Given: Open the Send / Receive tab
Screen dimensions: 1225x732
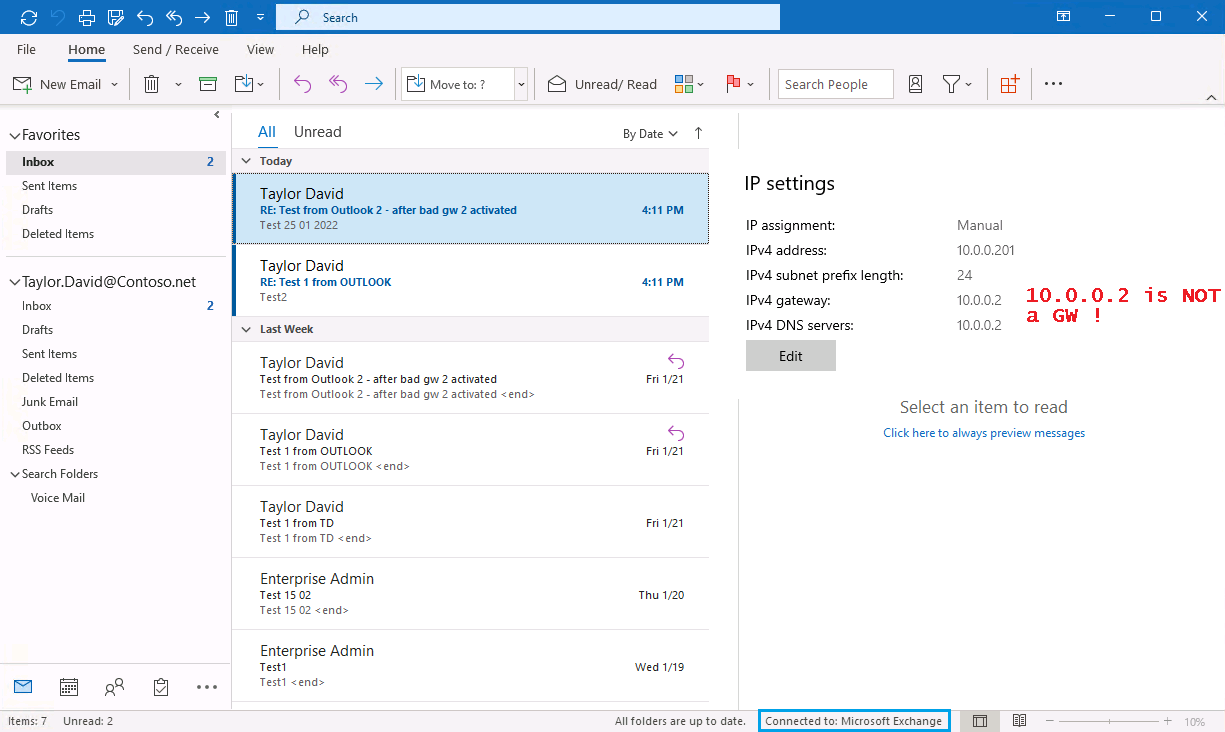Looking at the screenshot, I should click(x=176, y=49).
